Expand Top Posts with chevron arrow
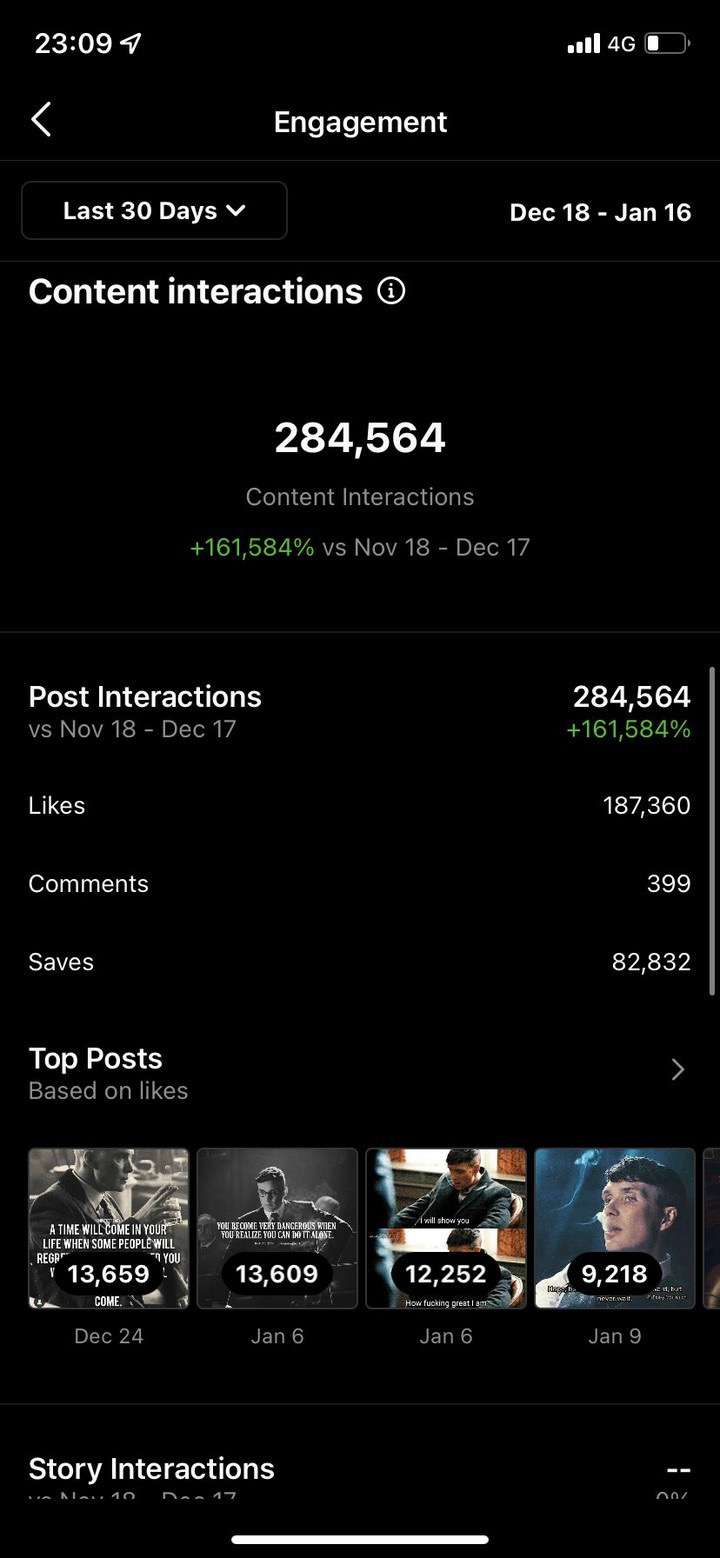Screen dimensions: 720x1558 pos(678,1070)
